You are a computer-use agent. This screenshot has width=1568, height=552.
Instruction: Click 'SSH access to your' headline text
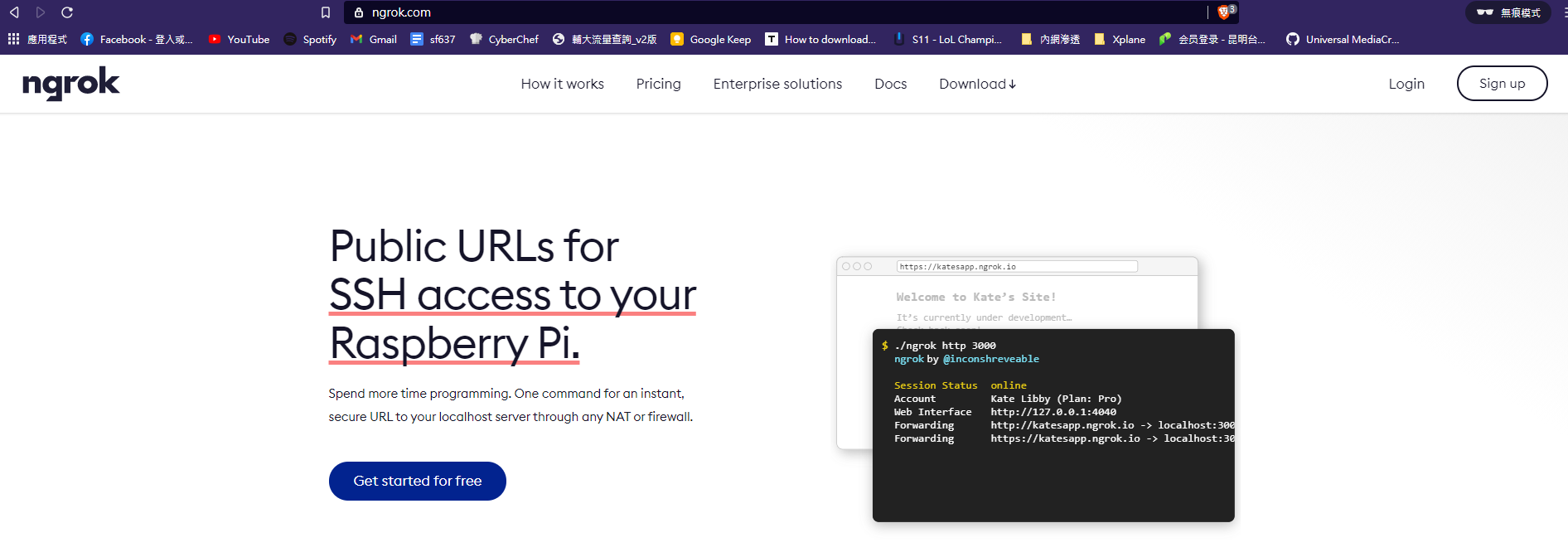pyautogui.click(x=512, y=294)
